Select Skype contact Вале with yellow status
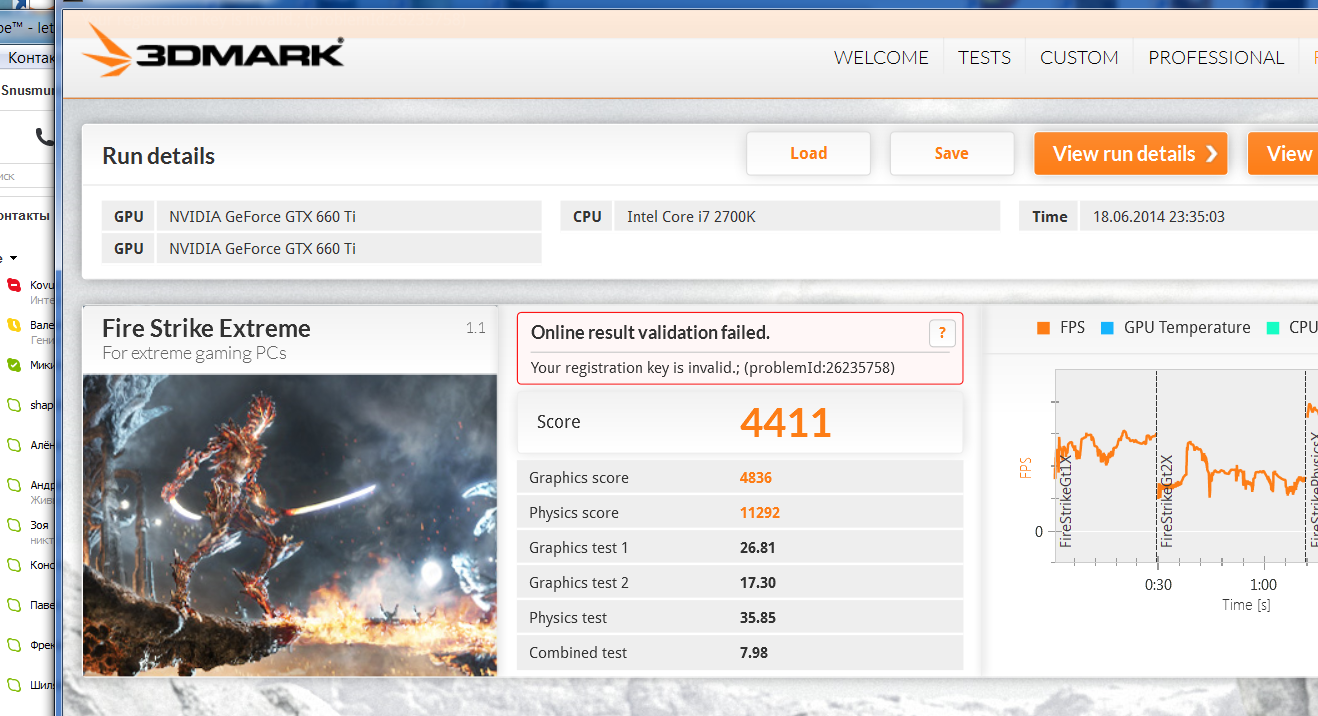Viewport: 1318px width, 716px height. coord(30,331)
